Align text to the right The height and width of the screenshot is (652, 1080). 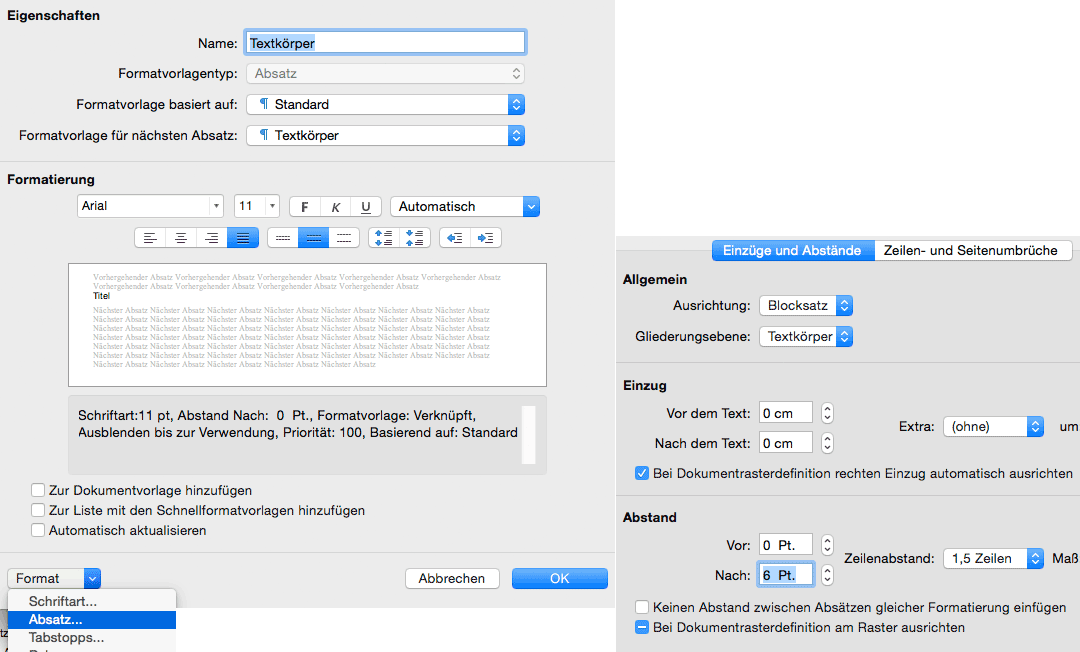click(x=212, y=238)
